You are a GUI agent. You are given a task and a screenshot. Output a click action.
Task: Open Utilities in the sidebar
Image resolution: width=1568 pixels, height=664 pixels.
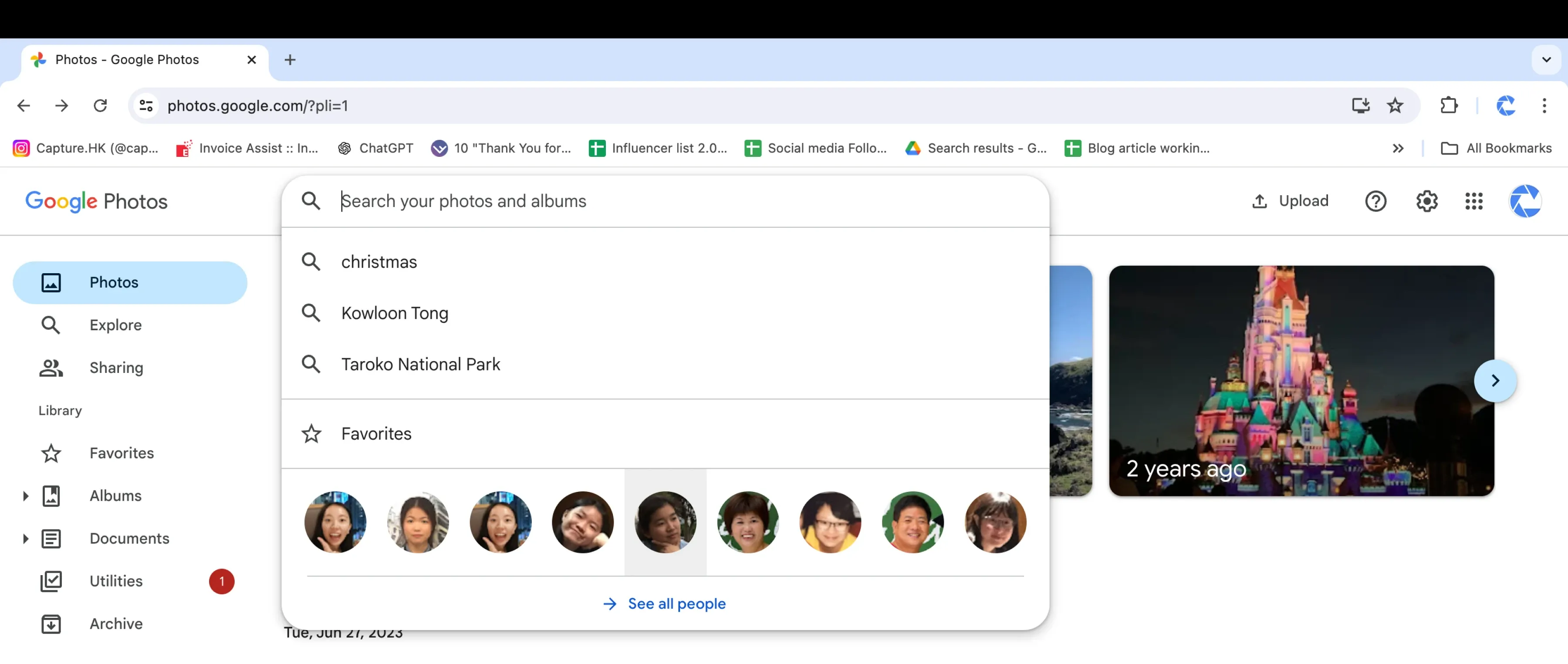coord(116,581)
